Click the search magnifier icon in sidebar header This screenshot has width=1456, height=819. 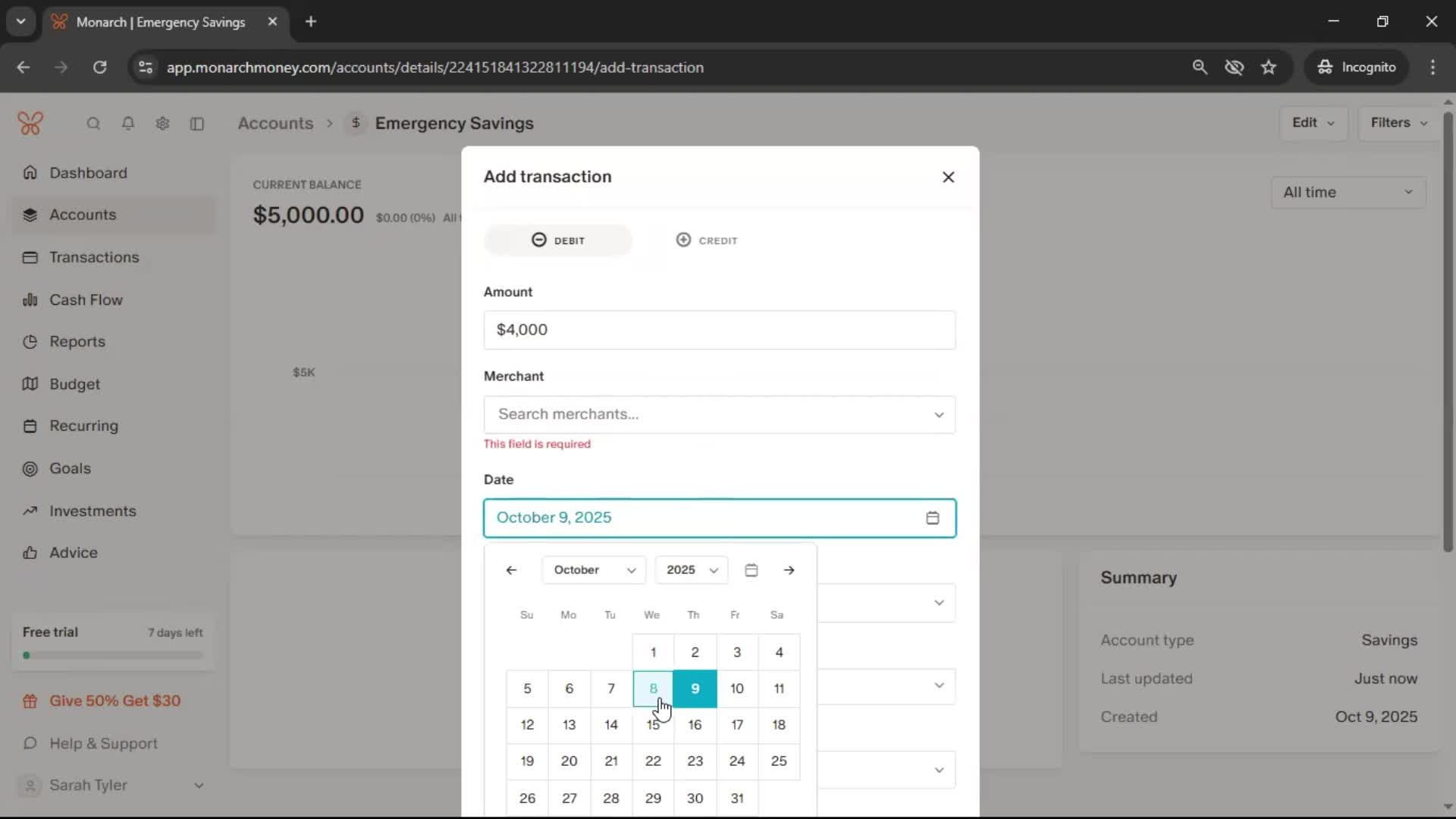93,124
